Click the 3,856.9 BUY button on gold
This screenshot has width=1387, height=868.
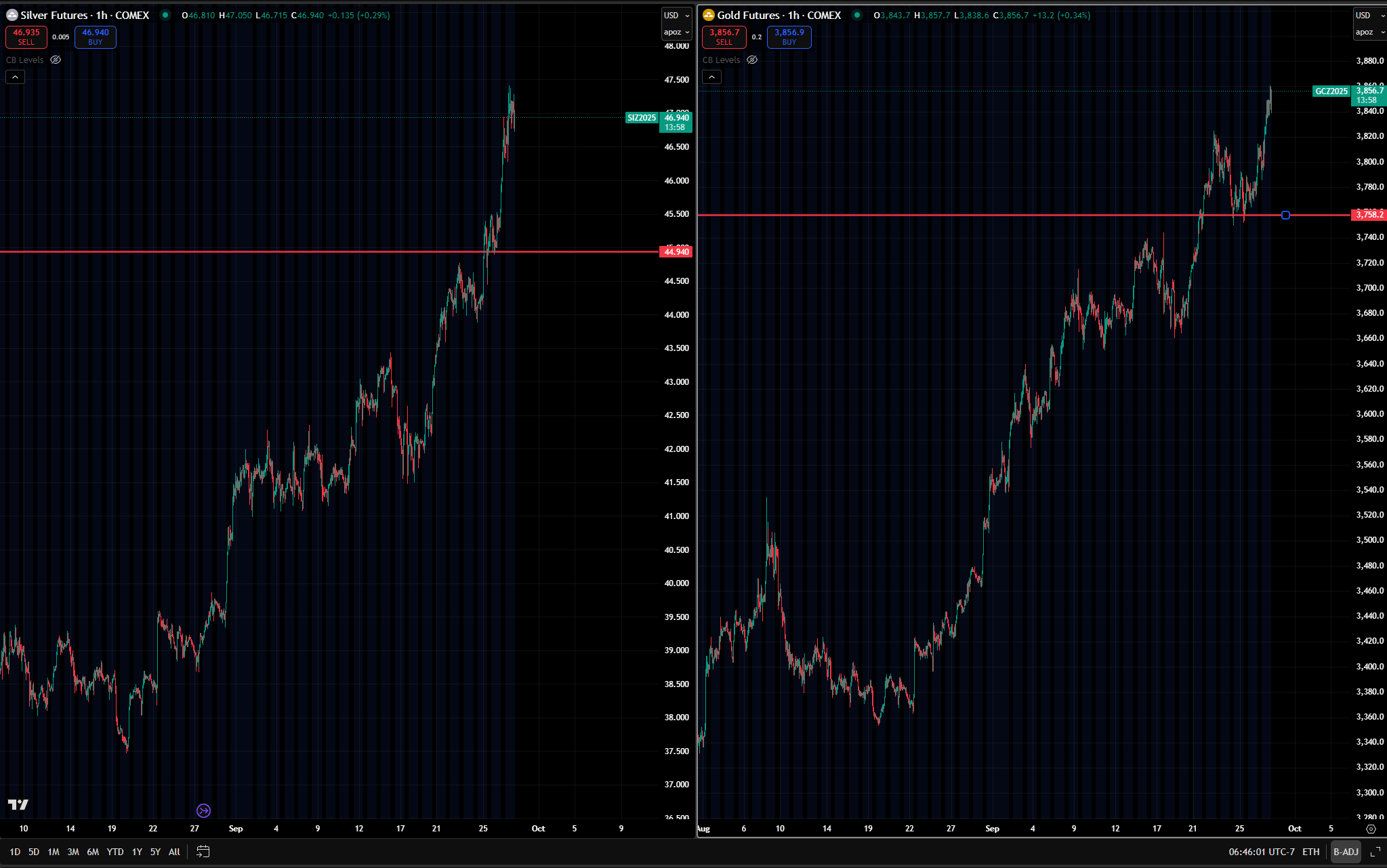pyautogui.click(x=789, y=37)
